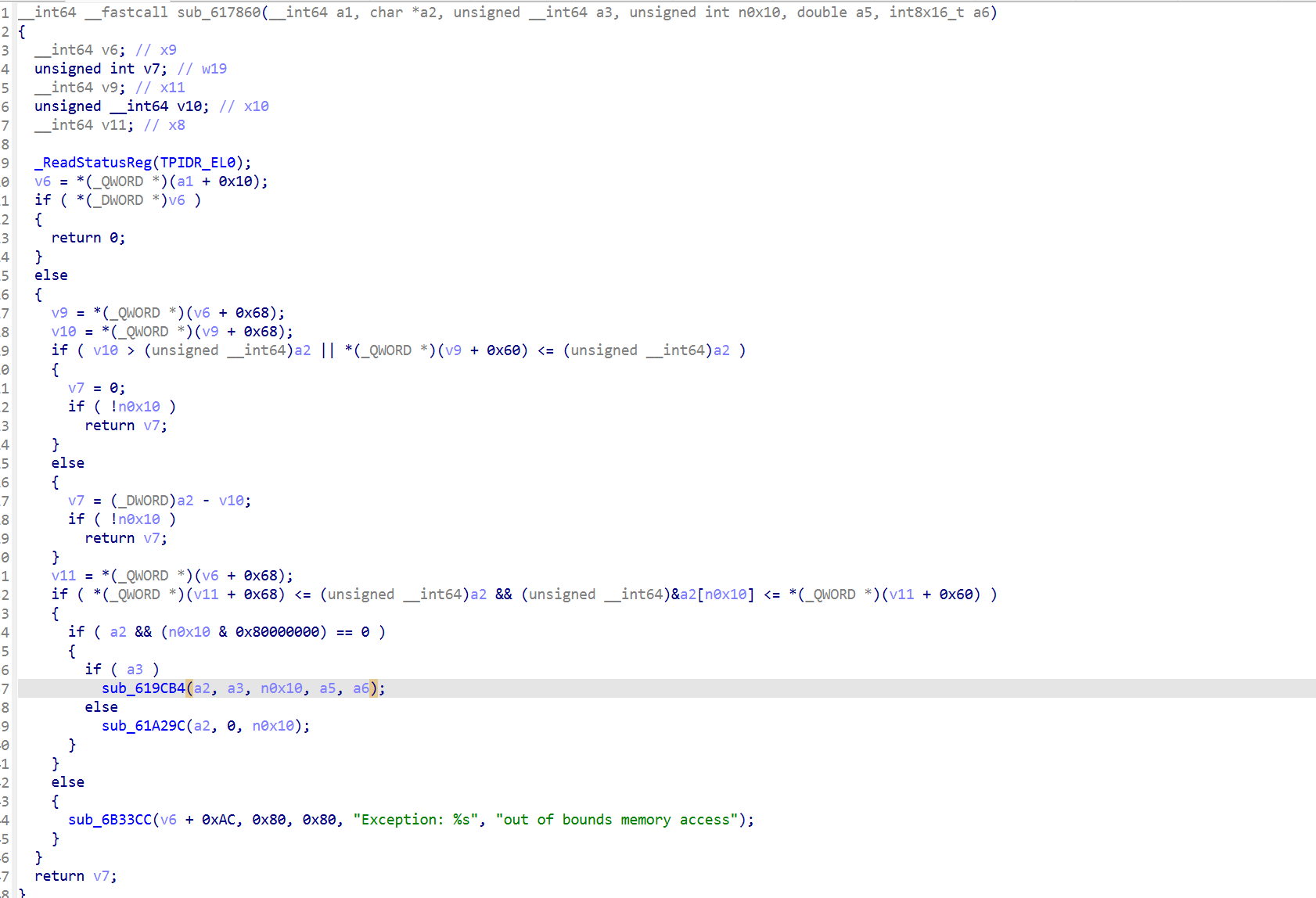Click the "v11 = *(_QWORD *)(v6 + 0x68);" assignment

click(x=173, y=576)
